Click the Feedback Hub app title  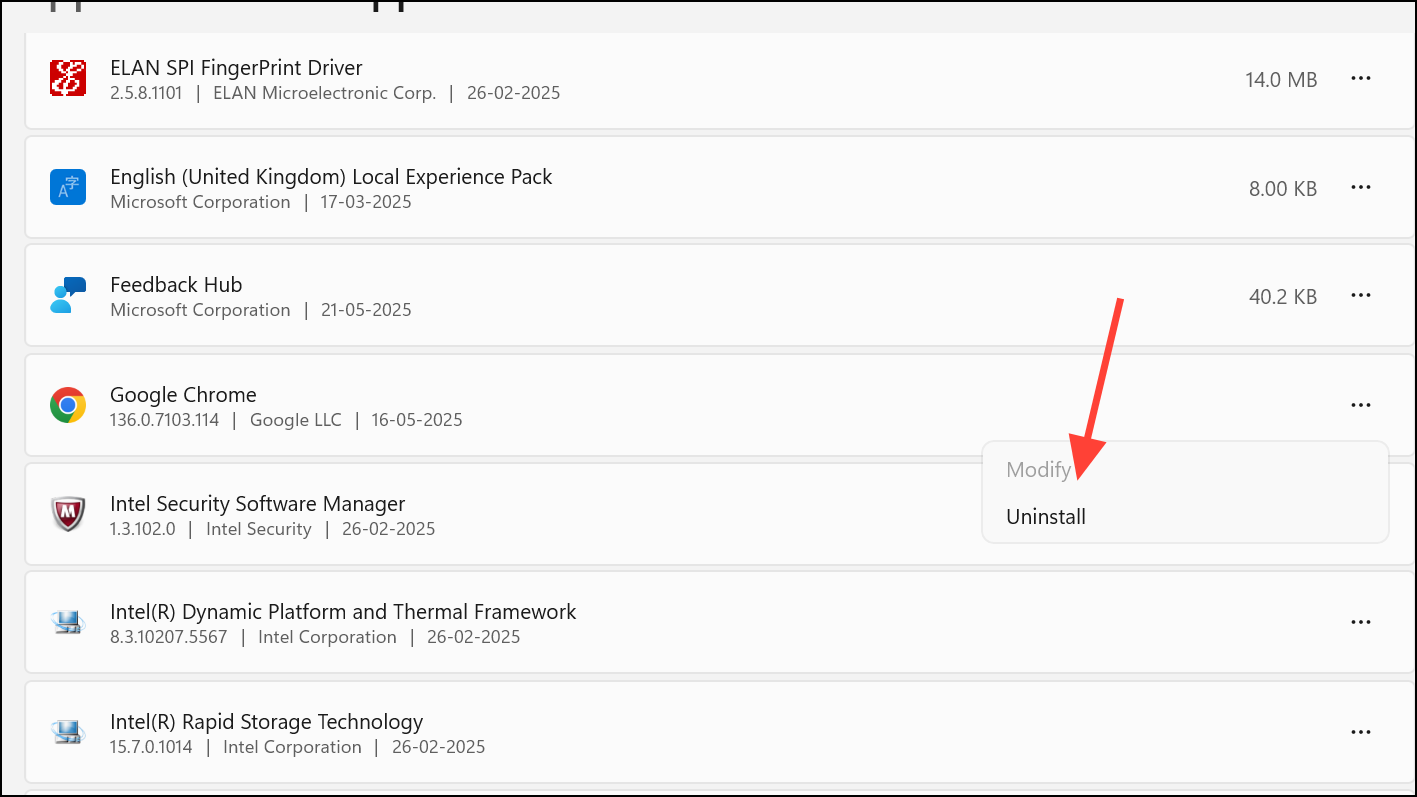click(x=176, y=285)
